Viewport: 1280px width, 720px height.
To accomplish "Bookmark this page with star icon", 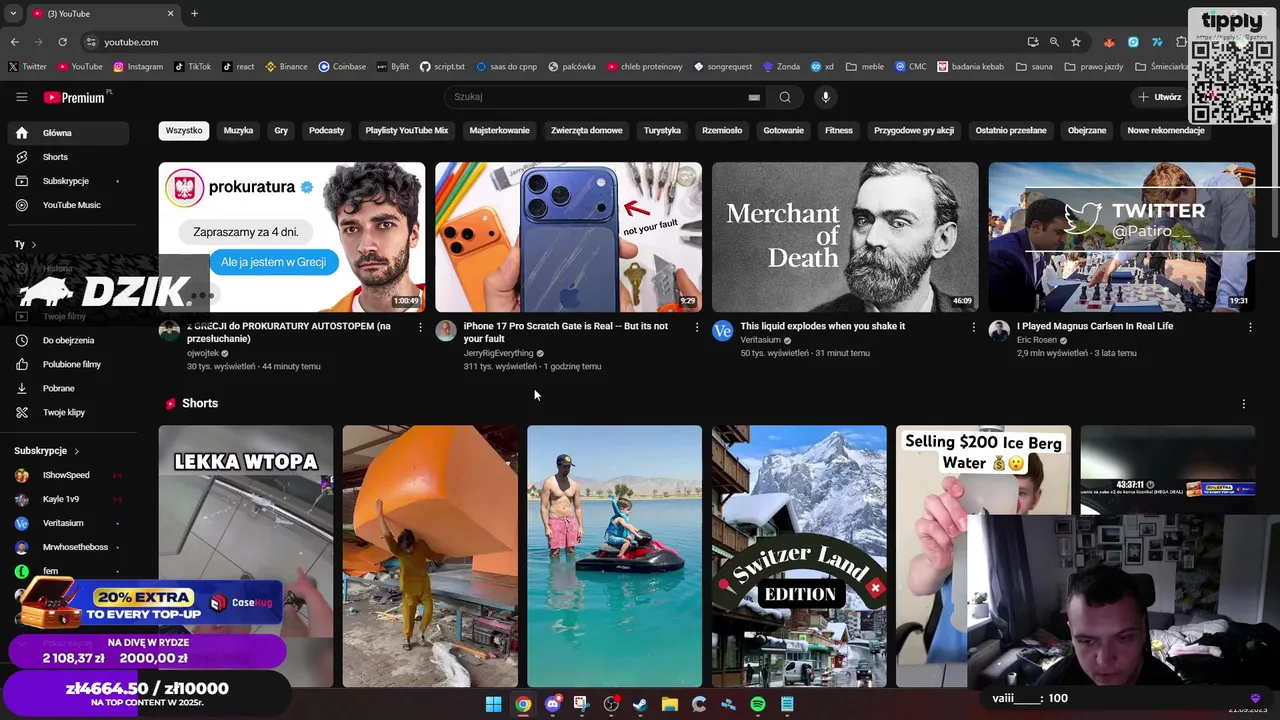I will [x=1076, y=42].
